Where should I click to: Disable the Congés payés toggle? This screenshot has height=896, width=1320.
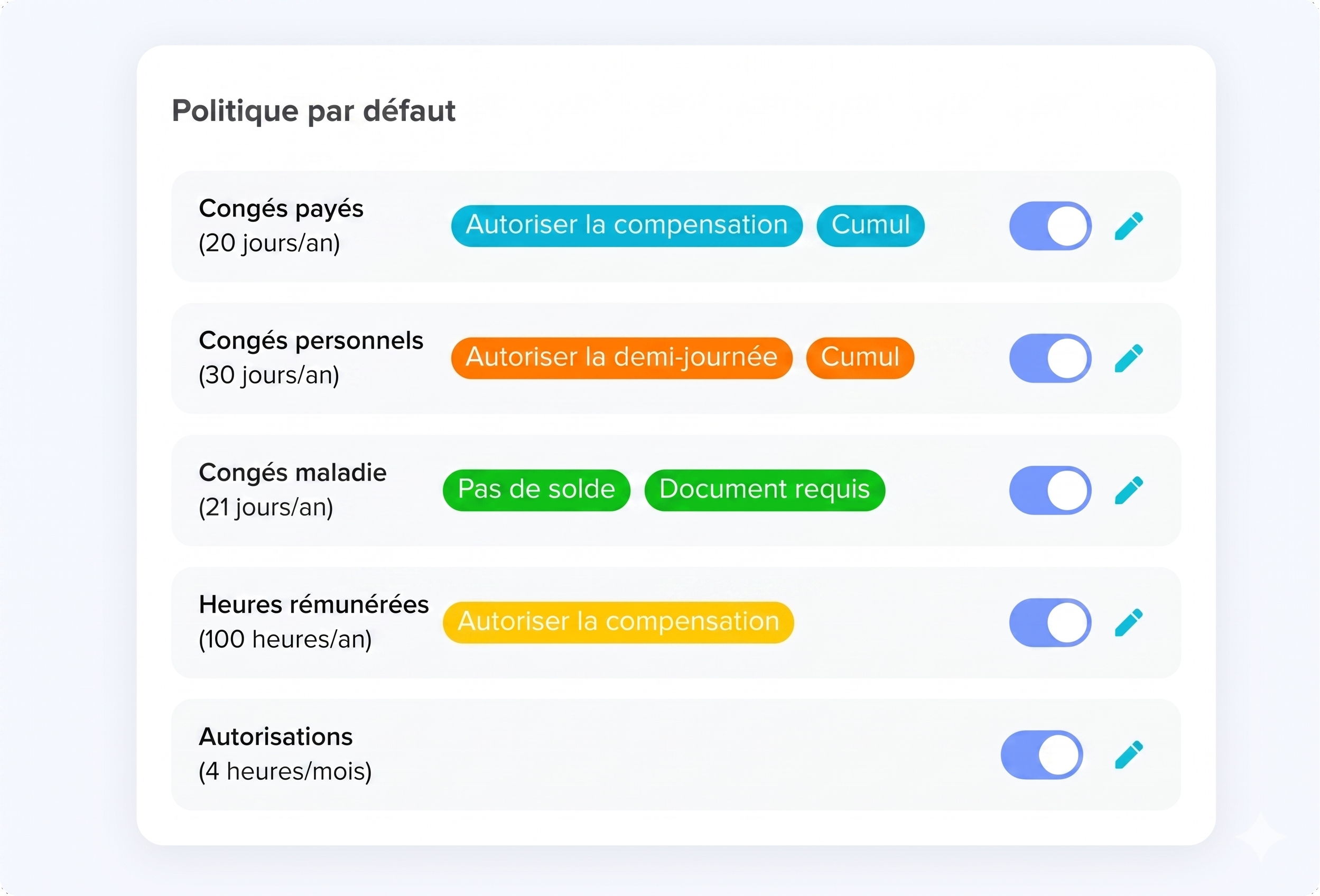[x=1050, y=226]
